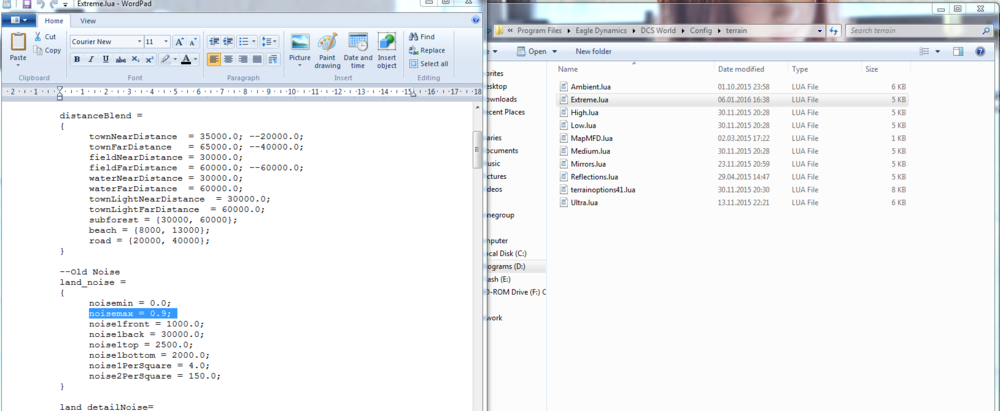Toggle underline formatting
The width and height of the screenshot is (1000, 411).
coord(105,59)
